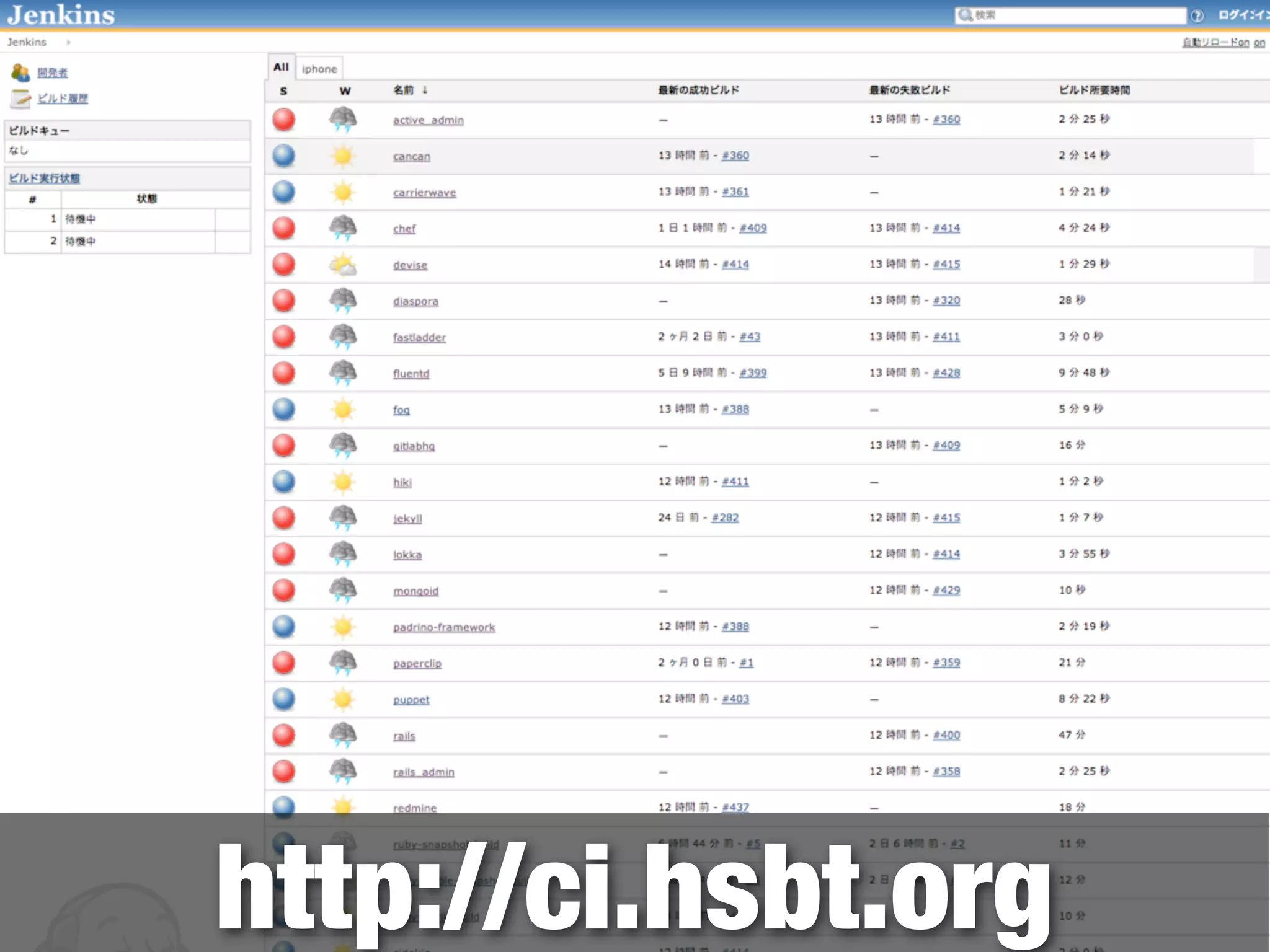This screenshot has width=1270, height=952.
Task: Click the sunny weather icon for cancan
Action: [x=343, y=156]
